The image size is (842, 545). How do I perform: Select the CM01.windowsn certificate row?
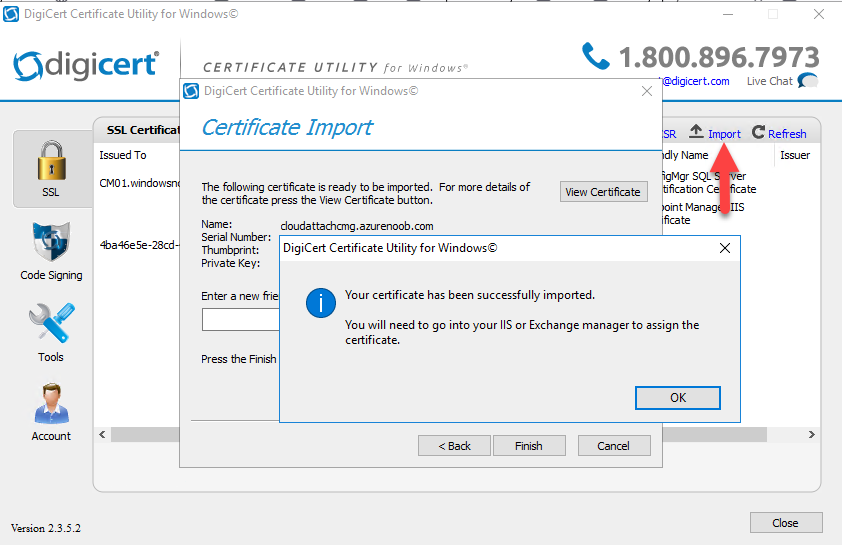point(140,183)
